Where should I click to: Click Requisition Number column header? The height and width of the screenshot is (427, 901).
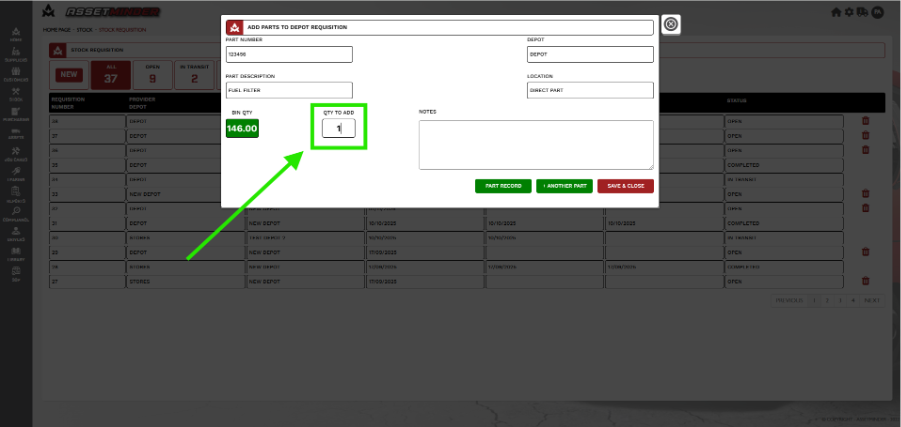(68, 103)
